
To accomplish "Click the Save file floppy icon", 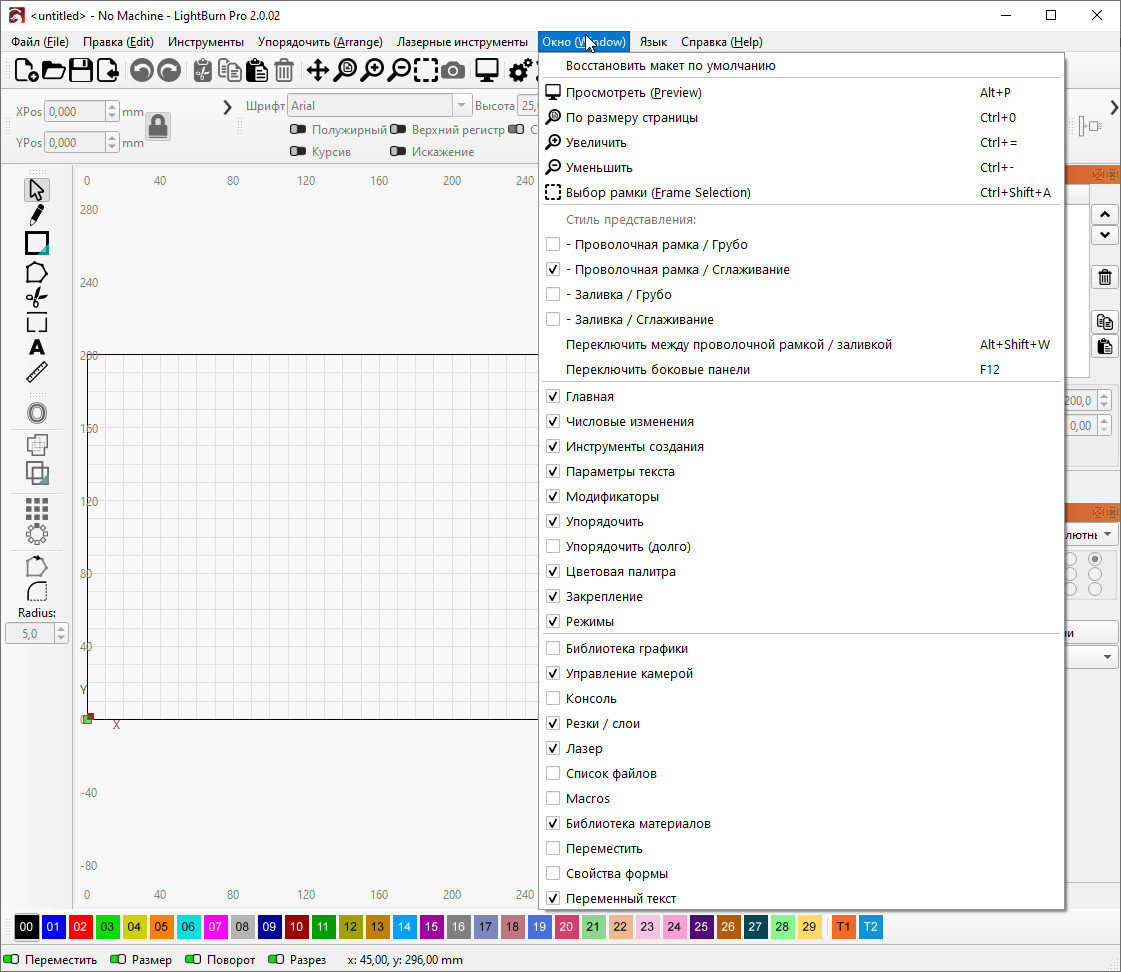I will click(x=80, y=70).
